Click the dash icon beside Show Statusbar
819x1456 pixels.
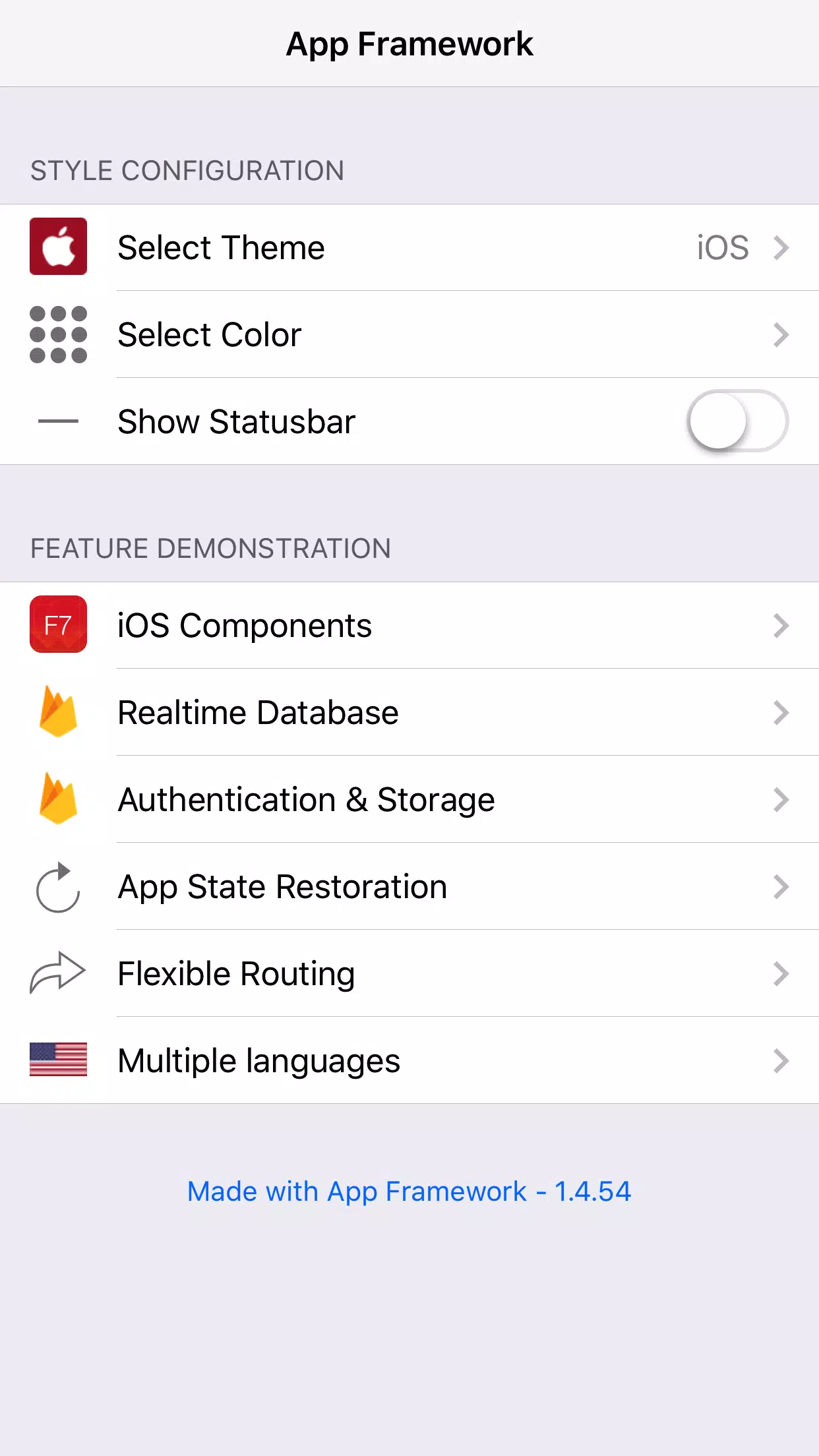58,421
